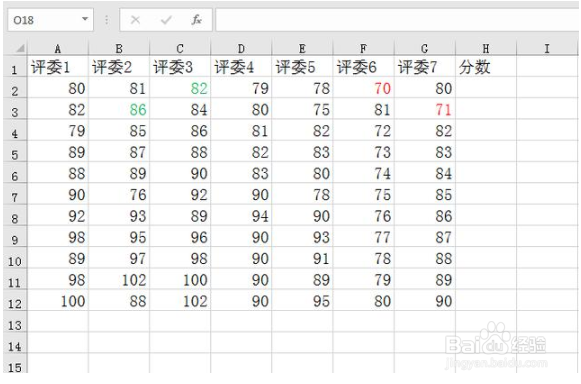Image resolution: width=581 pixels, height=384 pixels.
Task: Select empty score cell H12
Action: point(486,301)
